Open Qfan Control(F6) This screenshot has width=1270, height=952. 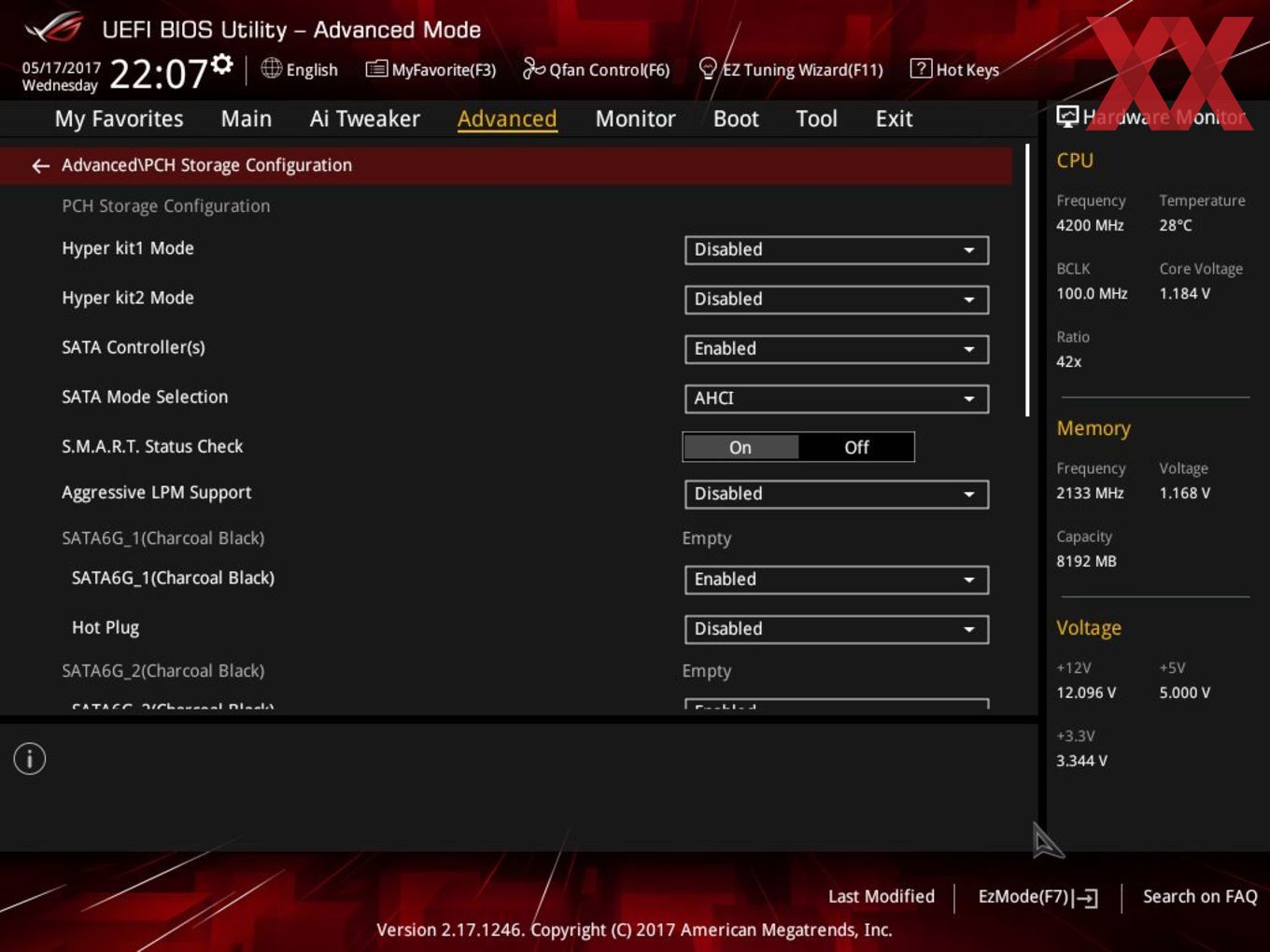596,69
